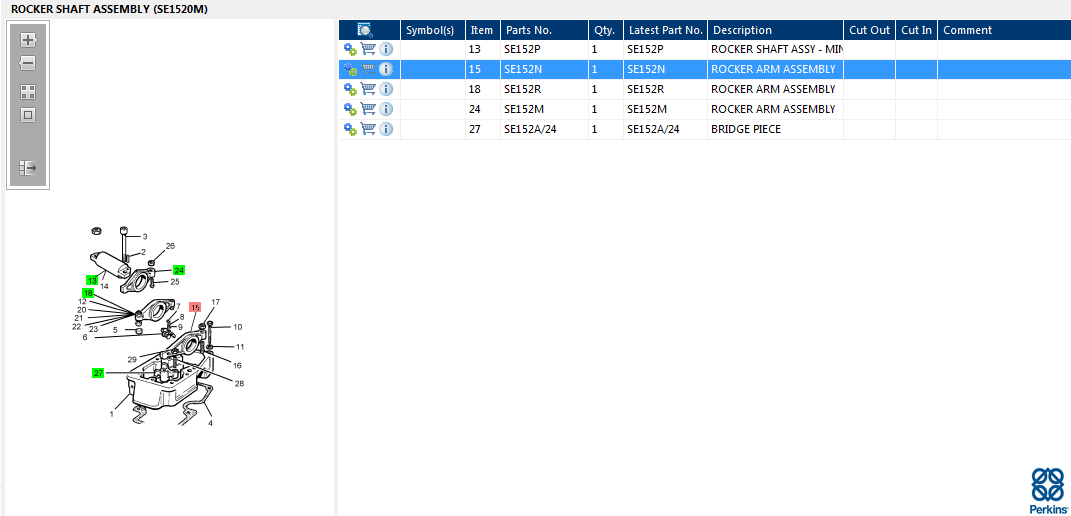The image size is (1071, 516).
Task: Open the gears icon for SE152P row
Action: coord(350,49)
